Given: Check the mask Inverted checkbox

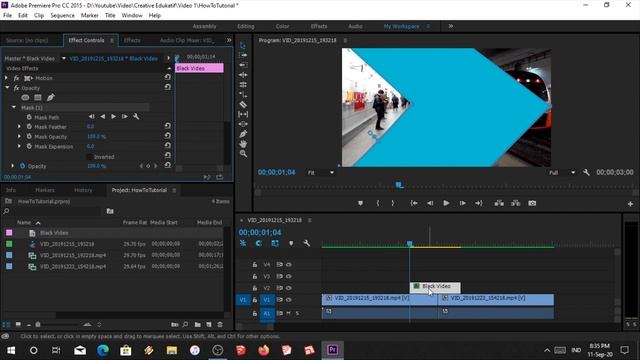Looking at the screenshot, I should tap(90, 157).
